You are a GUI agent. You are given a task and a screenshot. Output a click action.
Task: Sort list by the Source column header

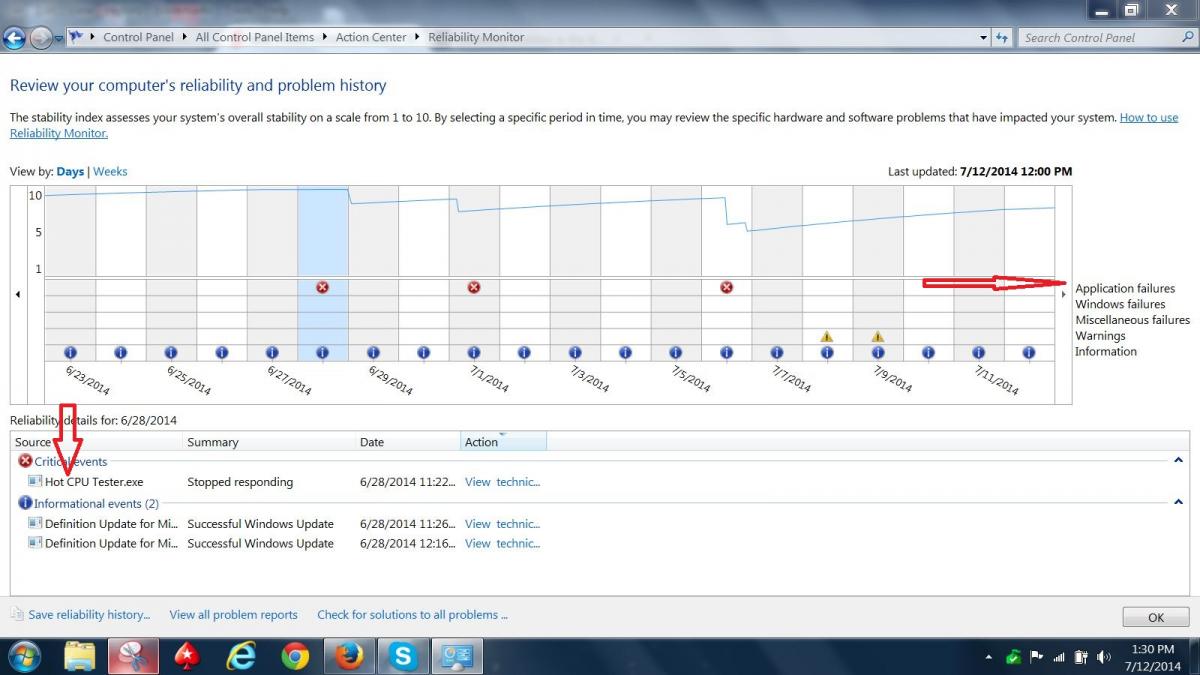[97, 442]
